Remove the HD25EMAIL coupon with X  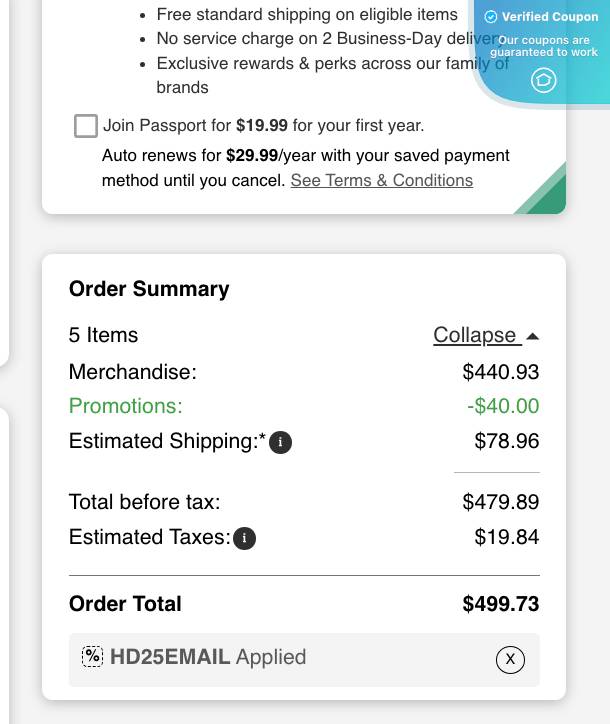click(x=510, y=659)
